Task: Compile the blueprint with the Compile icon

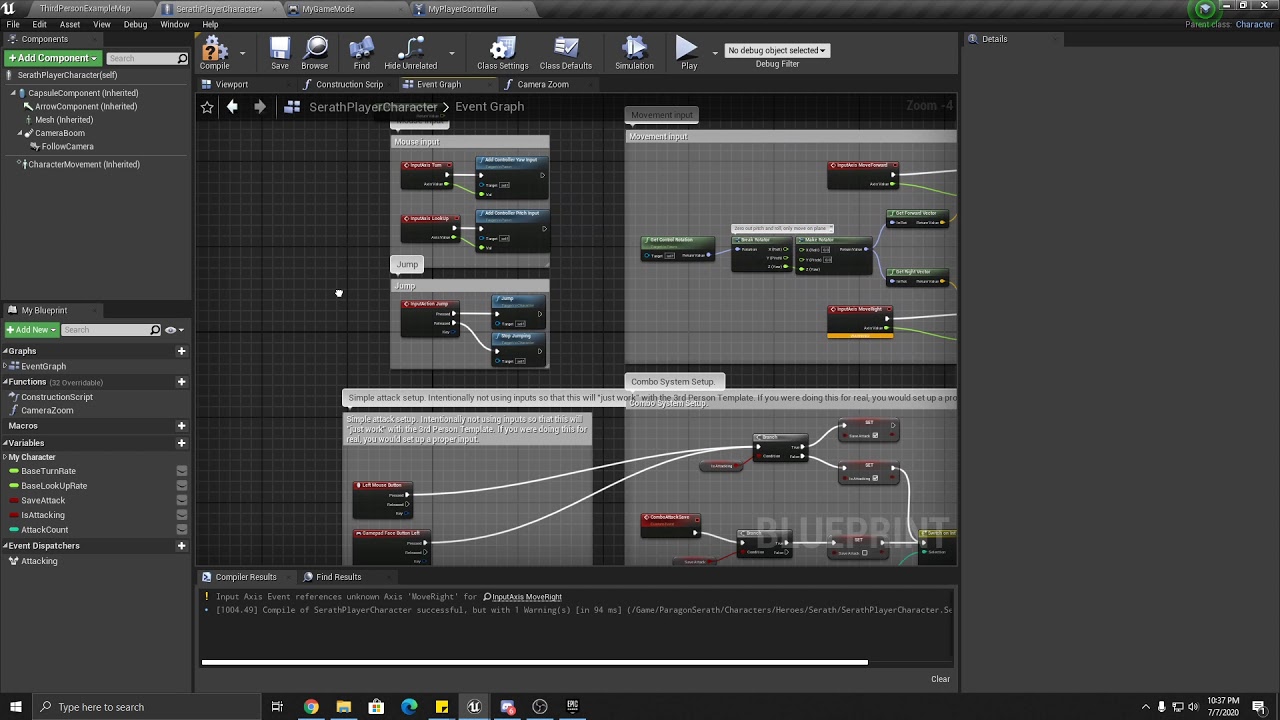Action: [x=214, y=53]
